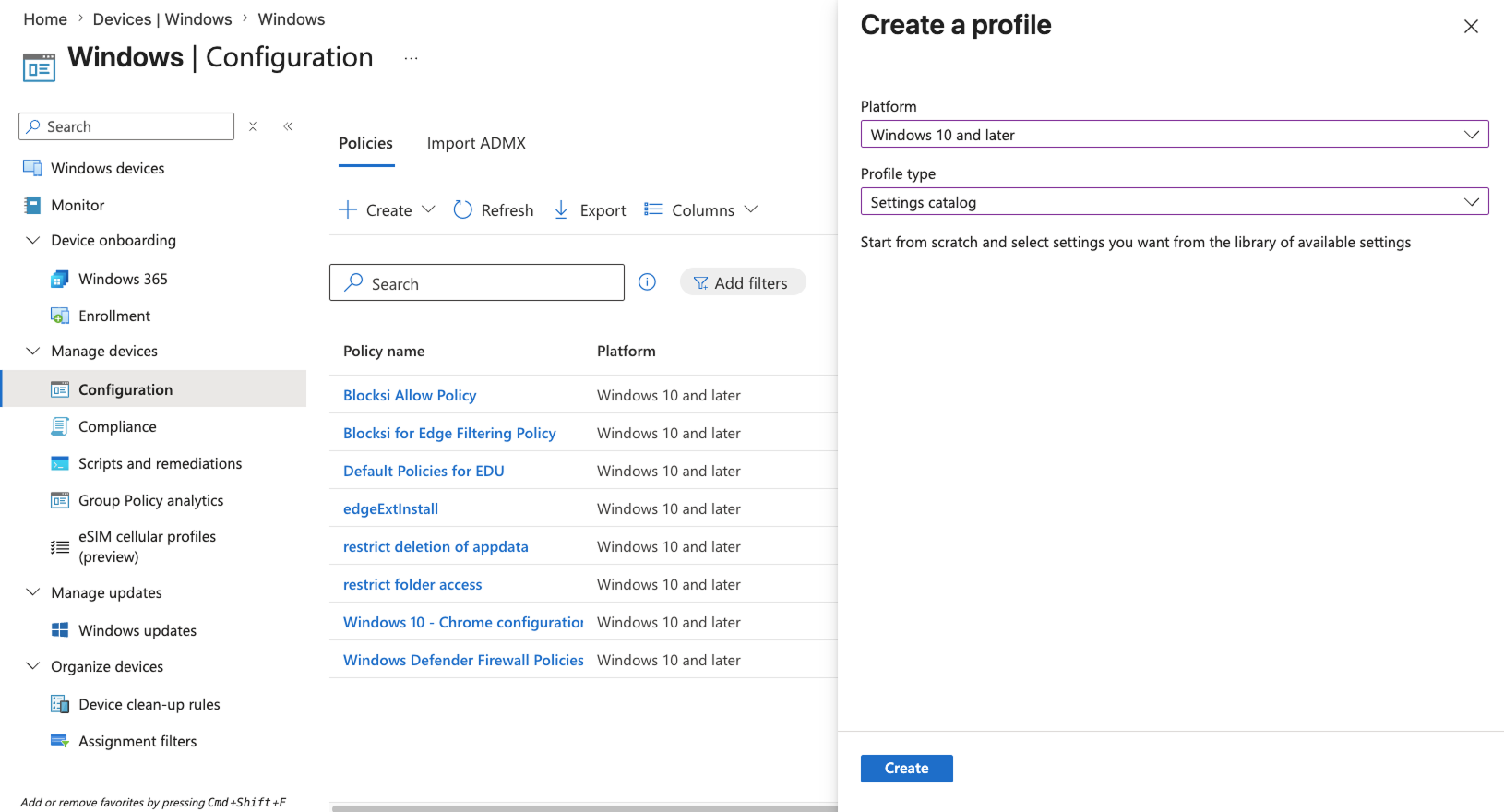Click the Compliance icon
The image size is (1504, 812).
[60, 426]
